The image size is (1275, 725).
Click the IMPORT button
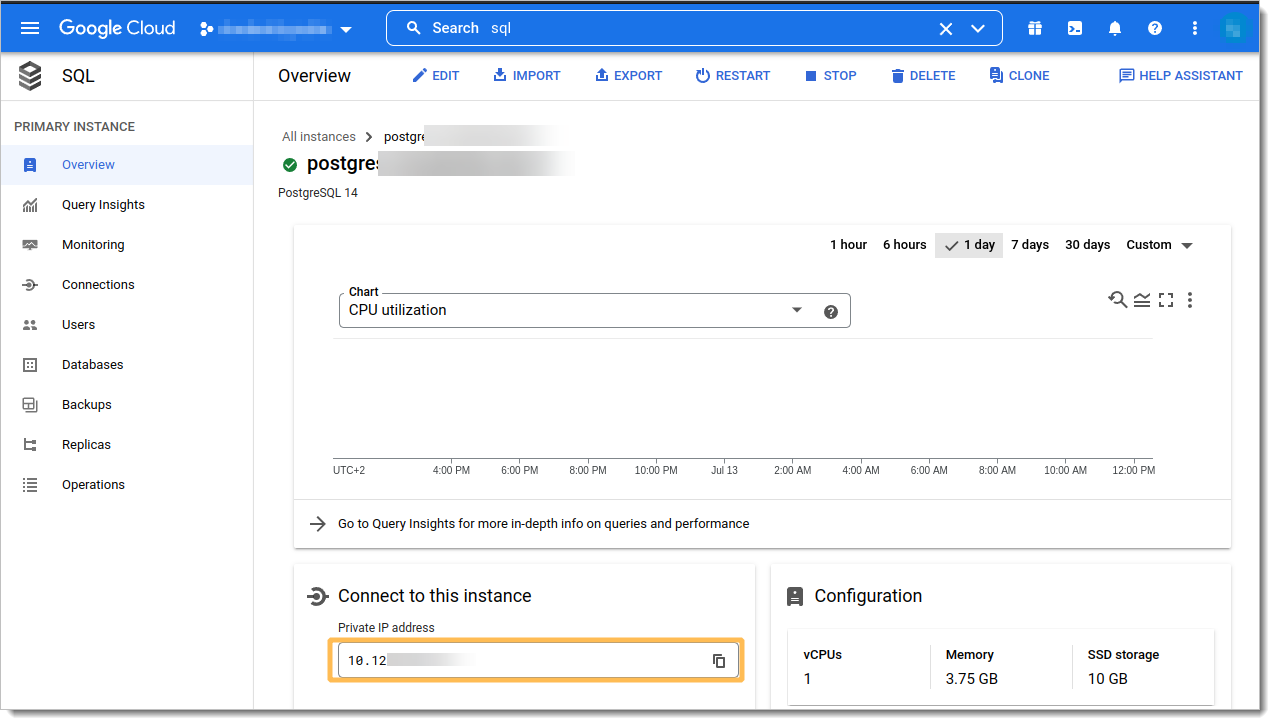click(527, 76)
